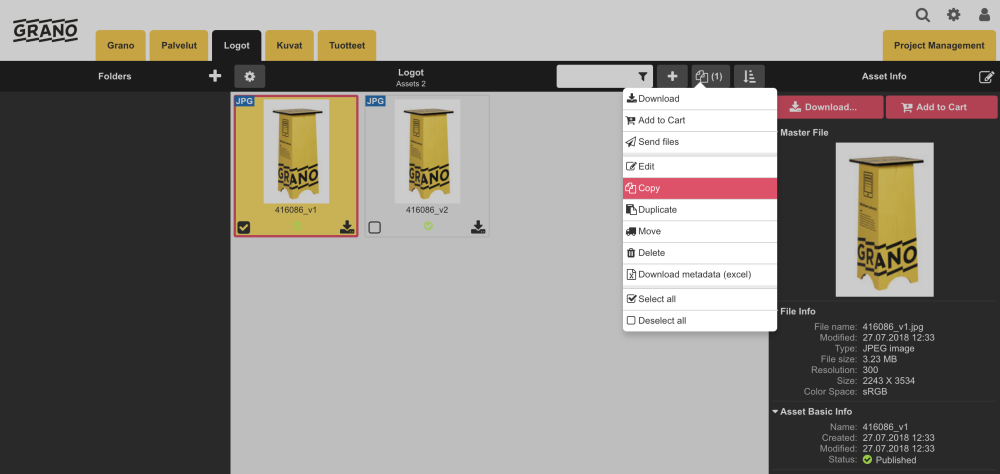Image resolution: width=1000 pixels, height=474 pixels.
Task: Choose Move from the menu
Action: pos(700,232)
